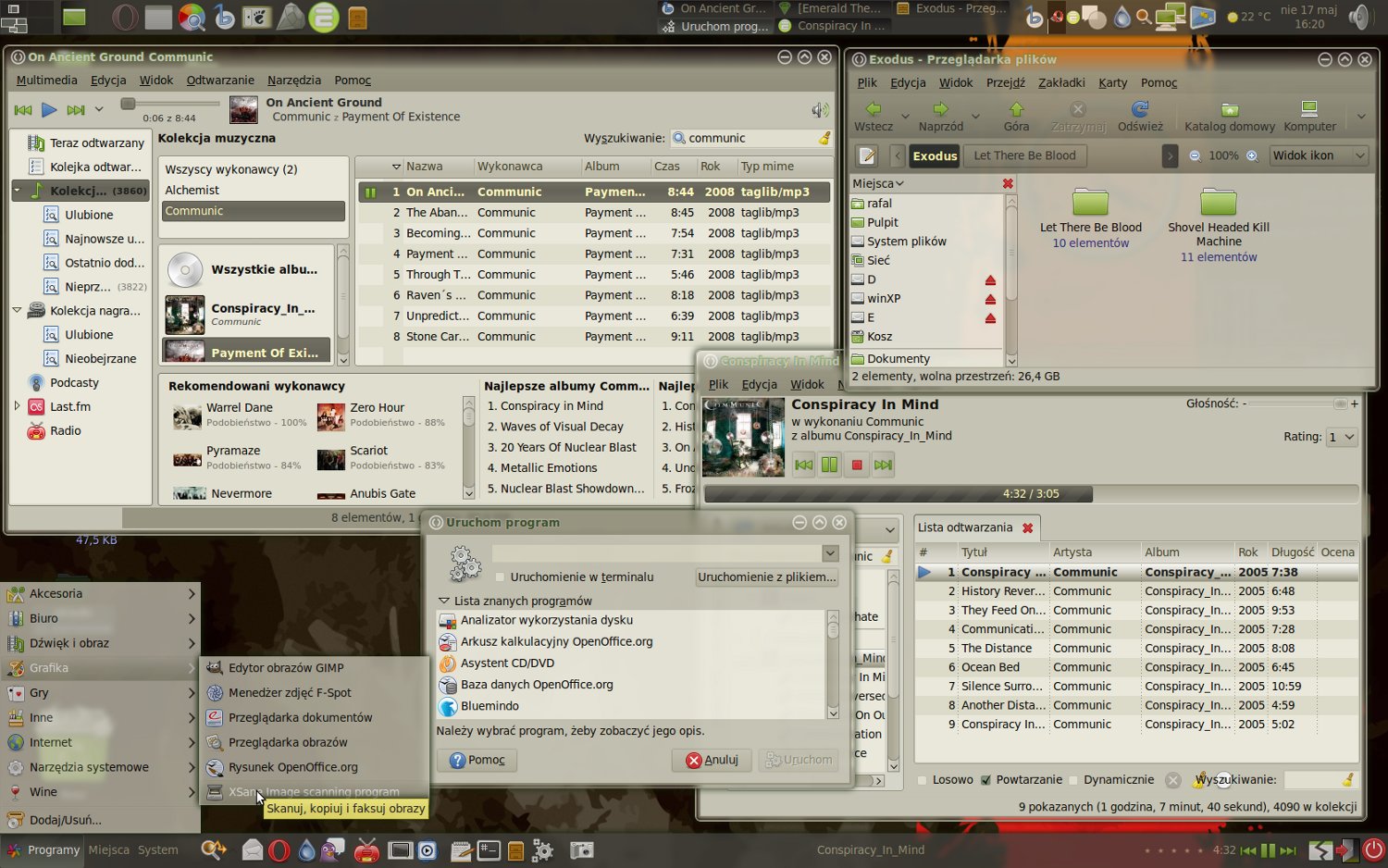Open the command combo box arrow in Uruchom program
This screenshot has height=868, width=1388.
[x=830, y=552]
